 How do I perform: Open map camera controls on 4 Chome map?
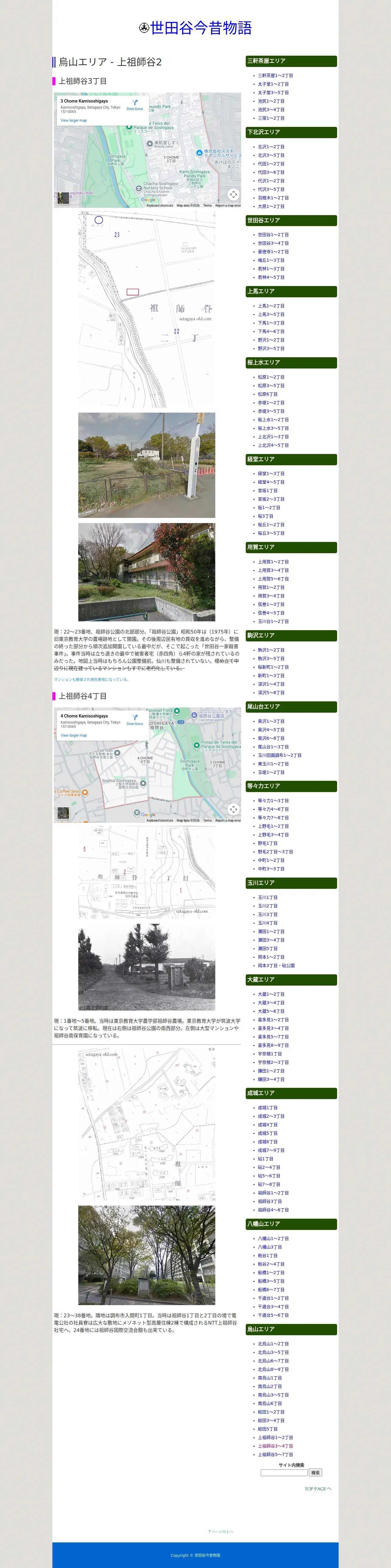point(233,809)
